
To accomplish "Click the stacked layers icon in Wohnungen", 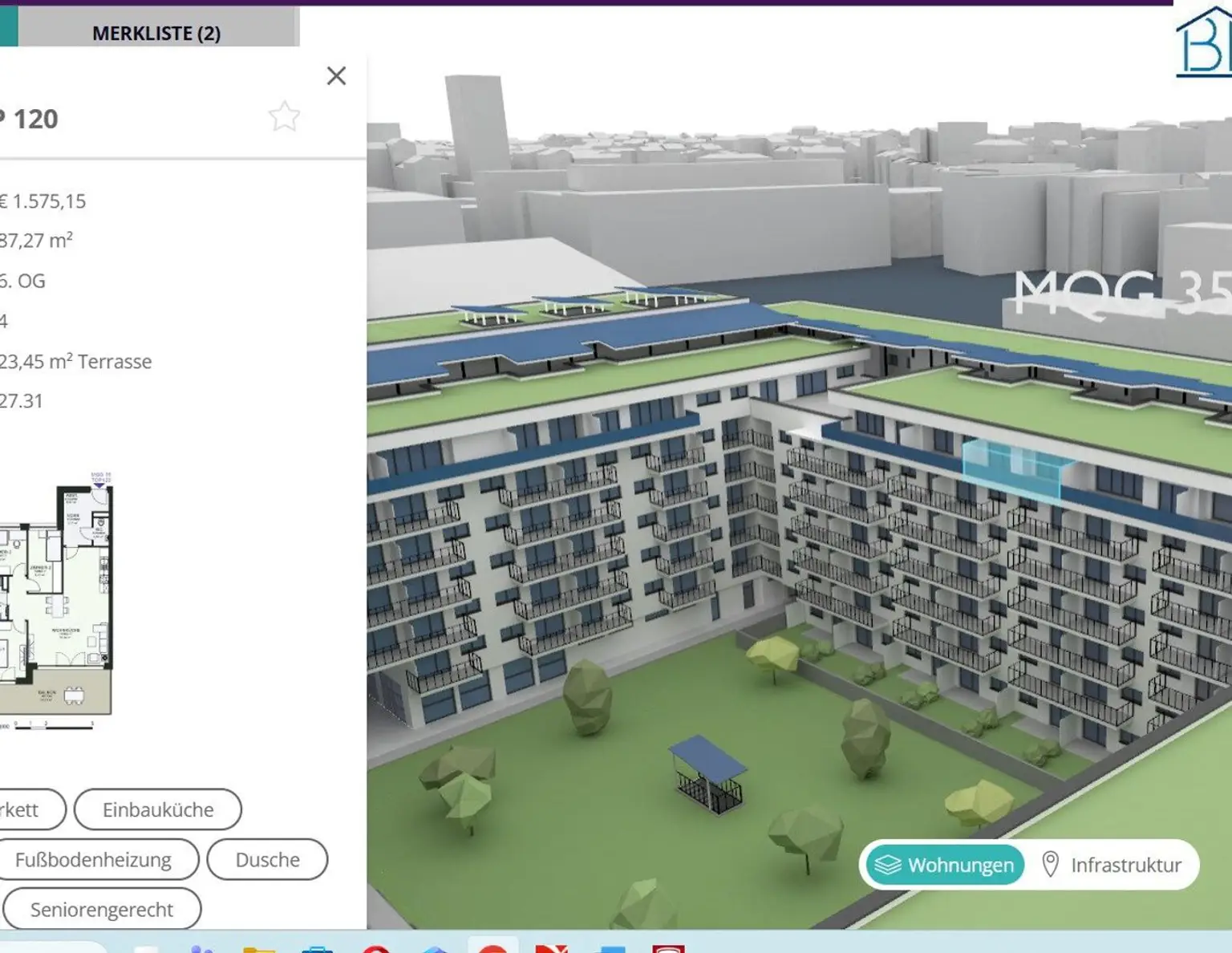I will click(887, 865).
